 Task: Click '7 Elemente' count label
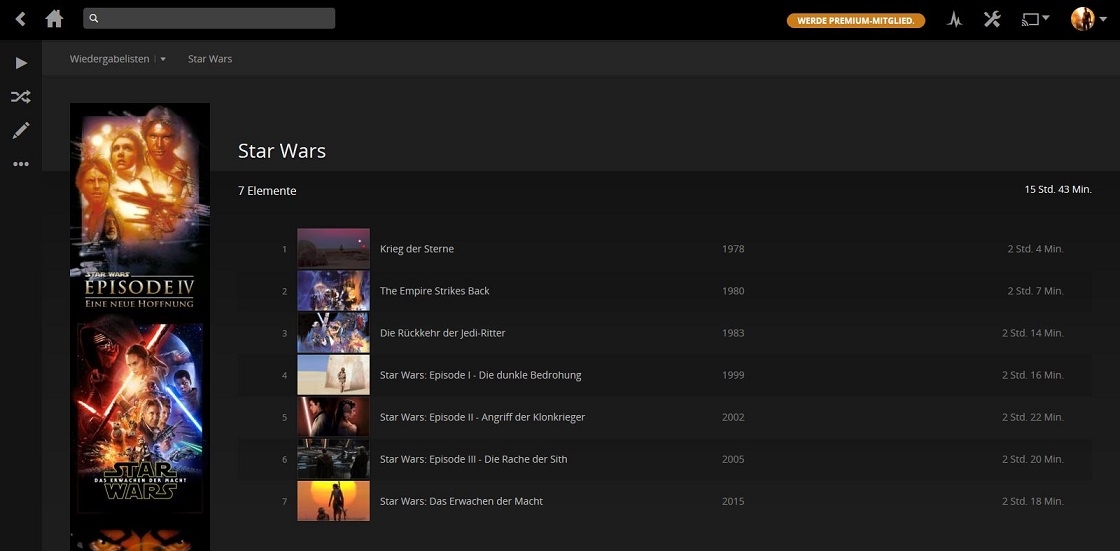(x=267, y=191)
